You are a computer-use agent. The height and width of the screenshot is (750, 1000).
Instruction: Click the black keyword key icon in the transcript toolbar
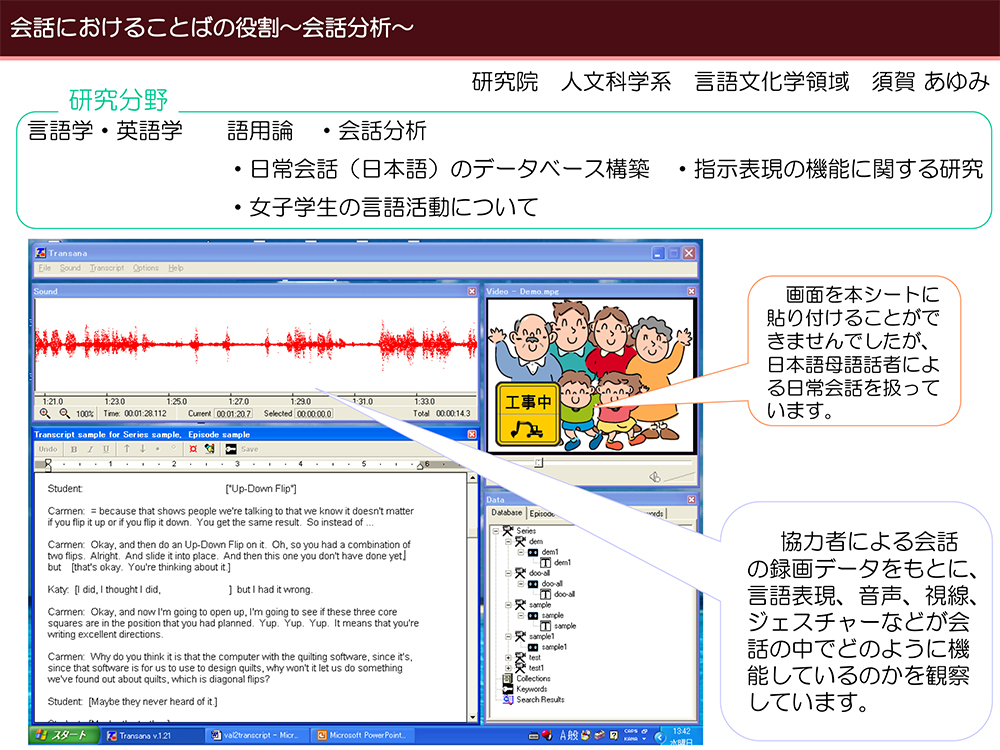point(231,449)
